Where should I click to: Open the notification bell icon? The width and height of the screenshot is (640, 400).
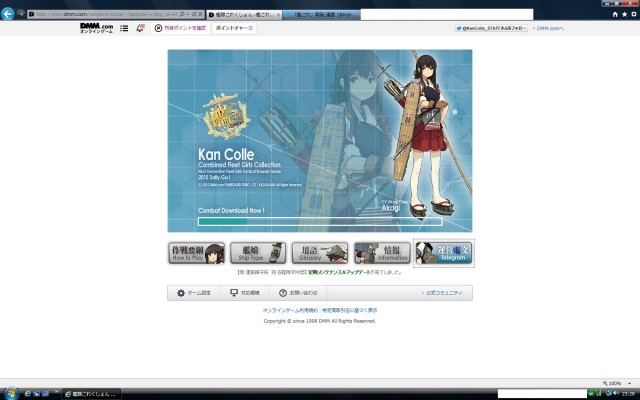point(140,28)
